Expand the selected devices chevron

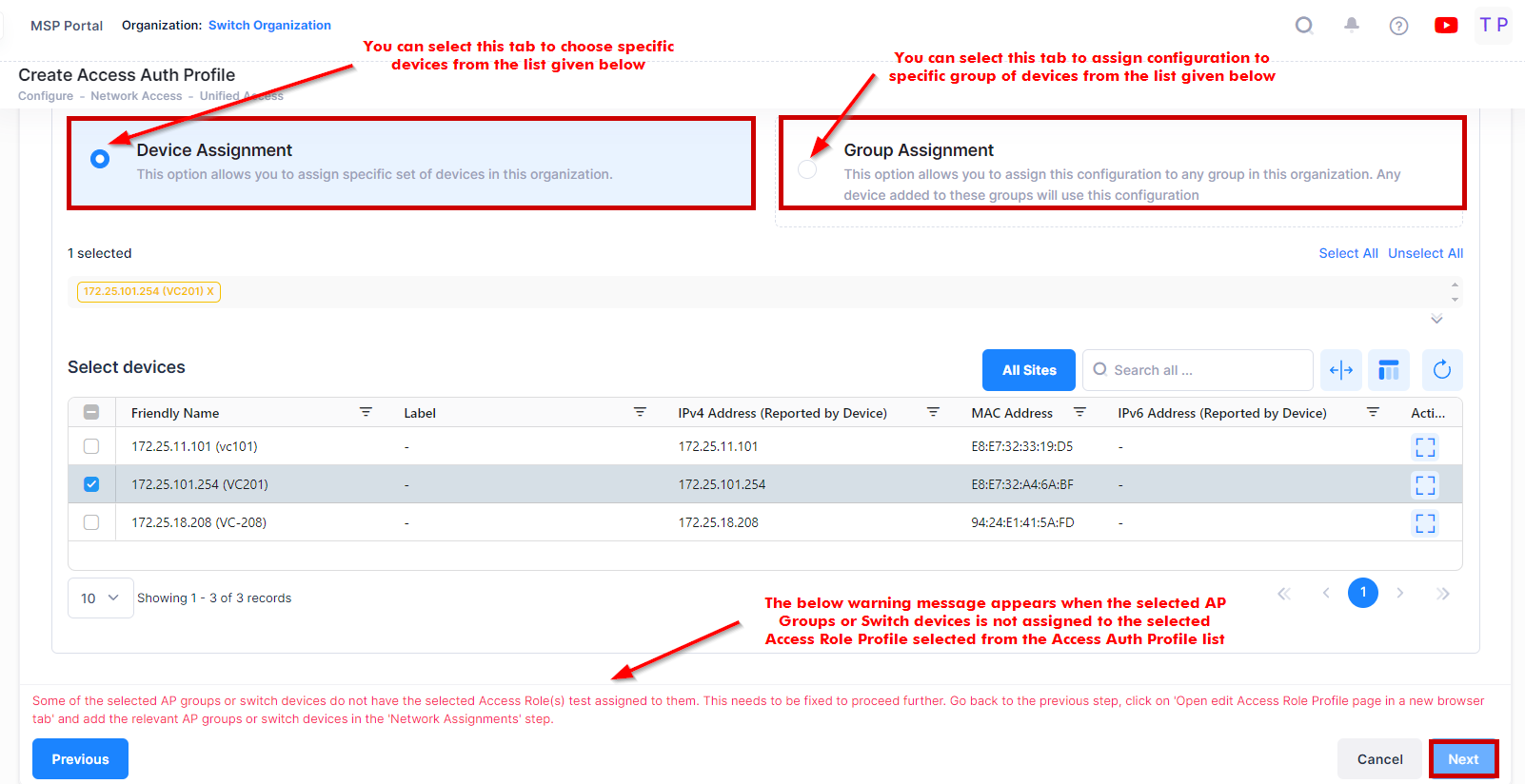(1436, 320)
